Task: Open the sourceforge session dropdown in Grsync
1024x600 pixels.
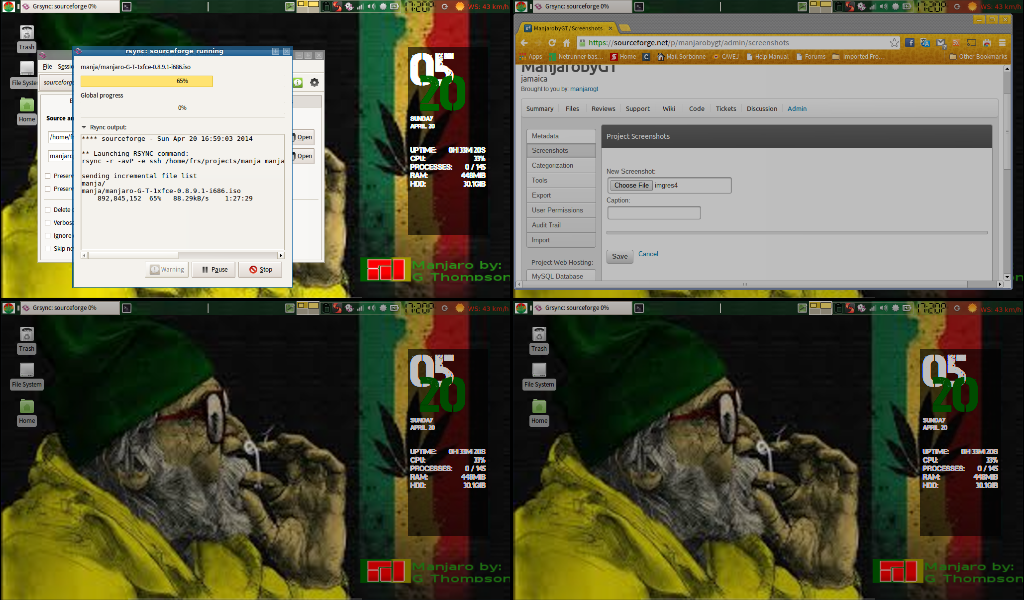Action: (x=57, y=83)
